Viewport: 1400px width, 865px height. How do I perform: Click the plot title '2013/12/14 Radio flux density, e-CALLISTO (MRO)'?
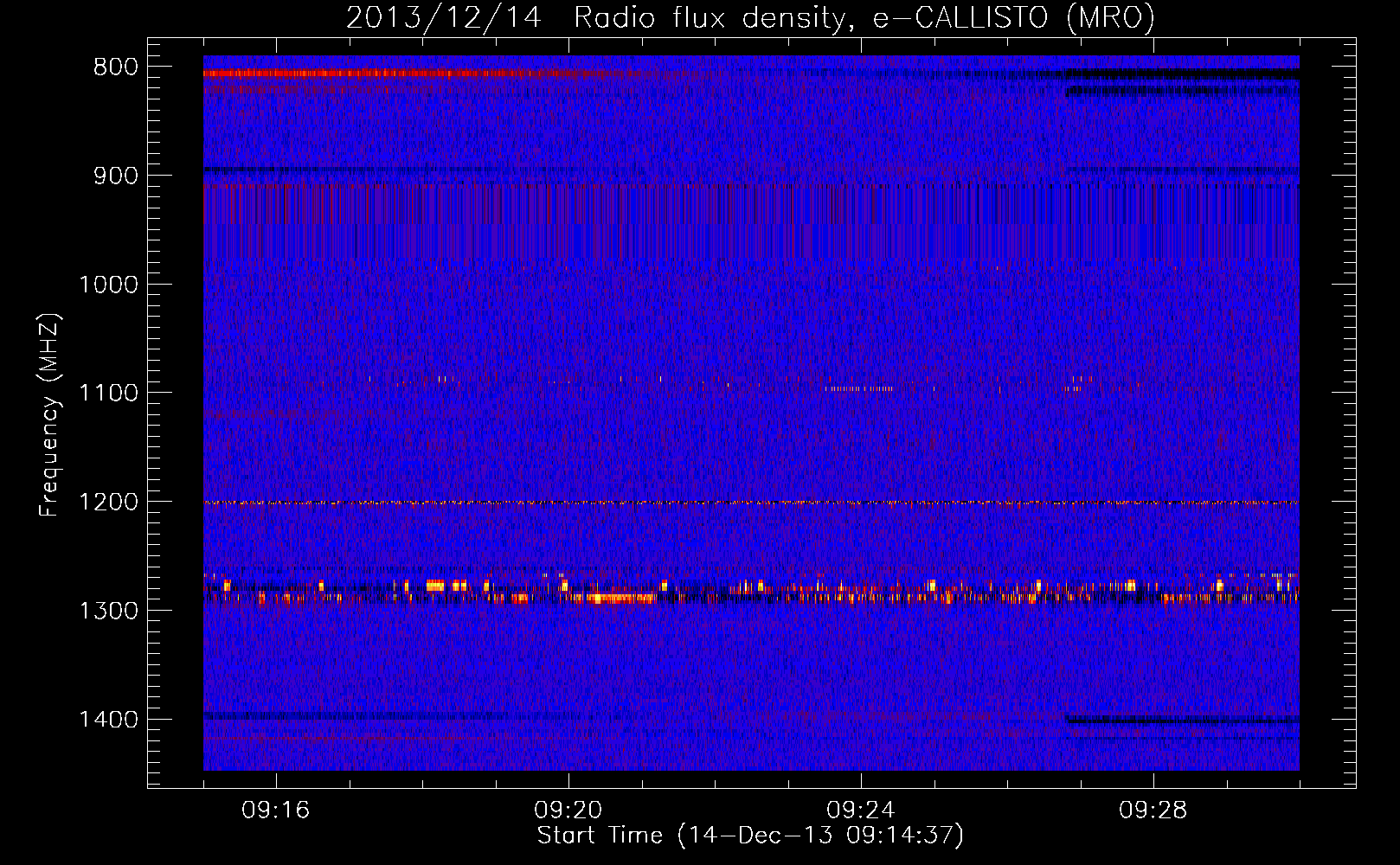click(750, 17)
